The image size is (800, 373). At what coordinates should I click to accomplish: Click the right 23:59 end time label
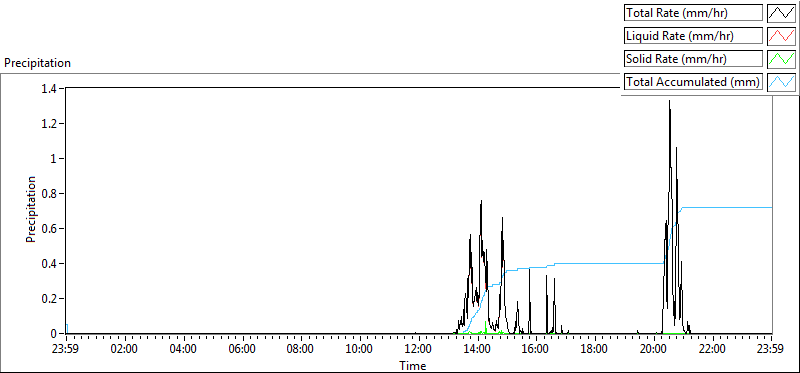(x=771, y=350)
